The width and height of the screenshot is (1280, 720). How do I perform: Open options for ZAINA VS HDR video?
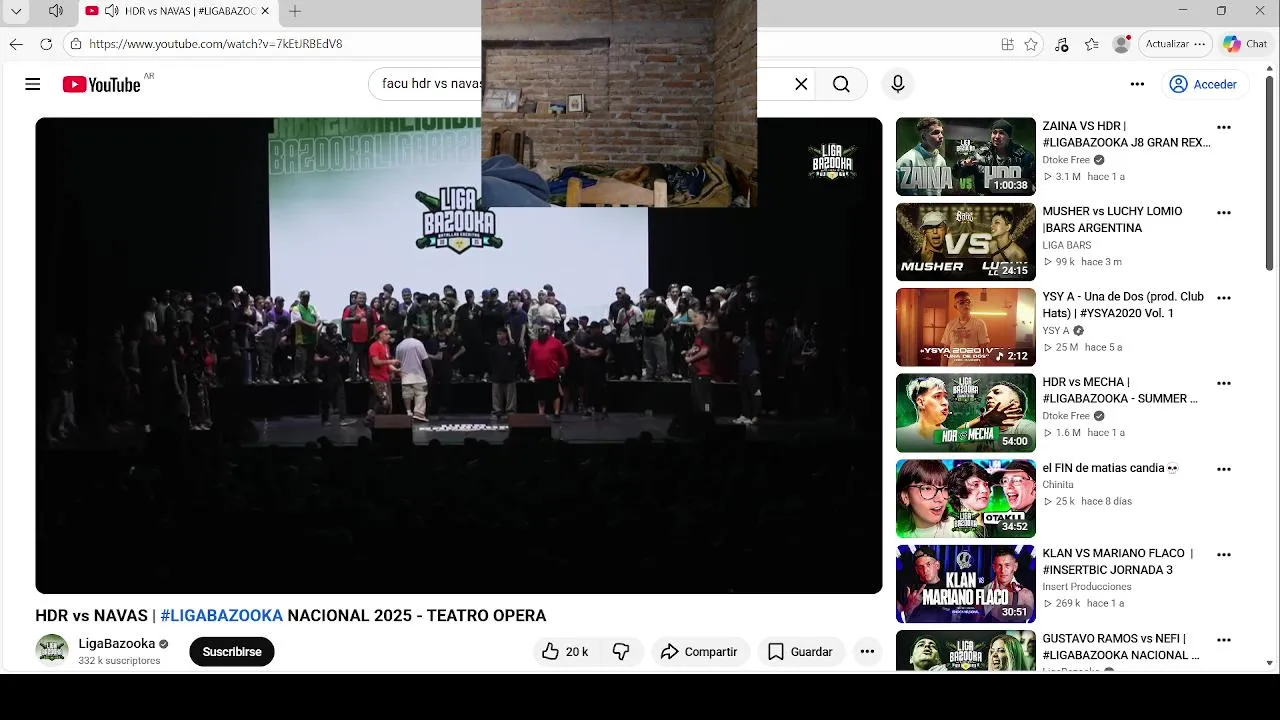point(1224,128)
